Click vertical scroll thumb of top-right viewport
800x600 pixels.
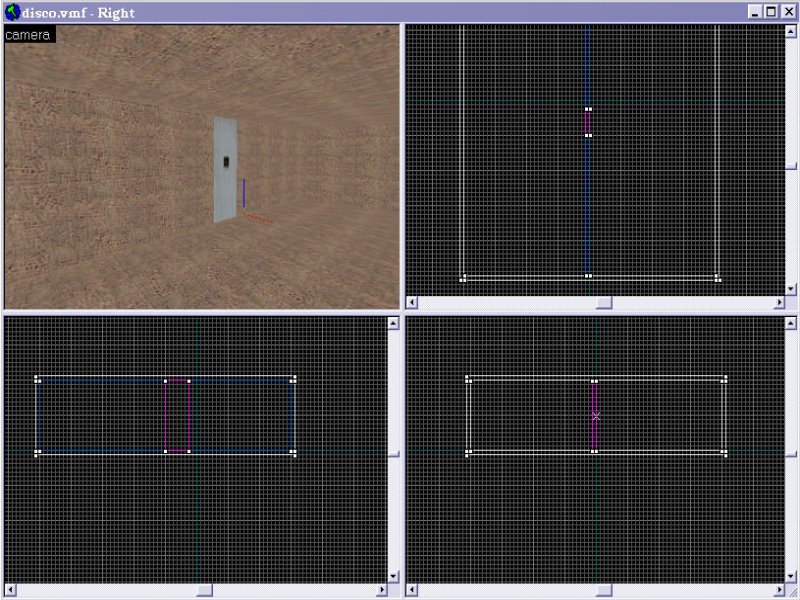(791, 167)
